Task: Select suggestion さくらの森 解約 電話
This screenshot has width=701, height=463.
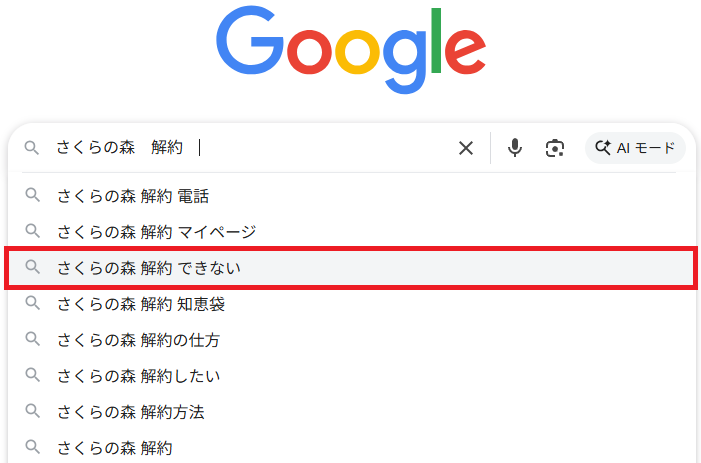Action: coord(133,196)
